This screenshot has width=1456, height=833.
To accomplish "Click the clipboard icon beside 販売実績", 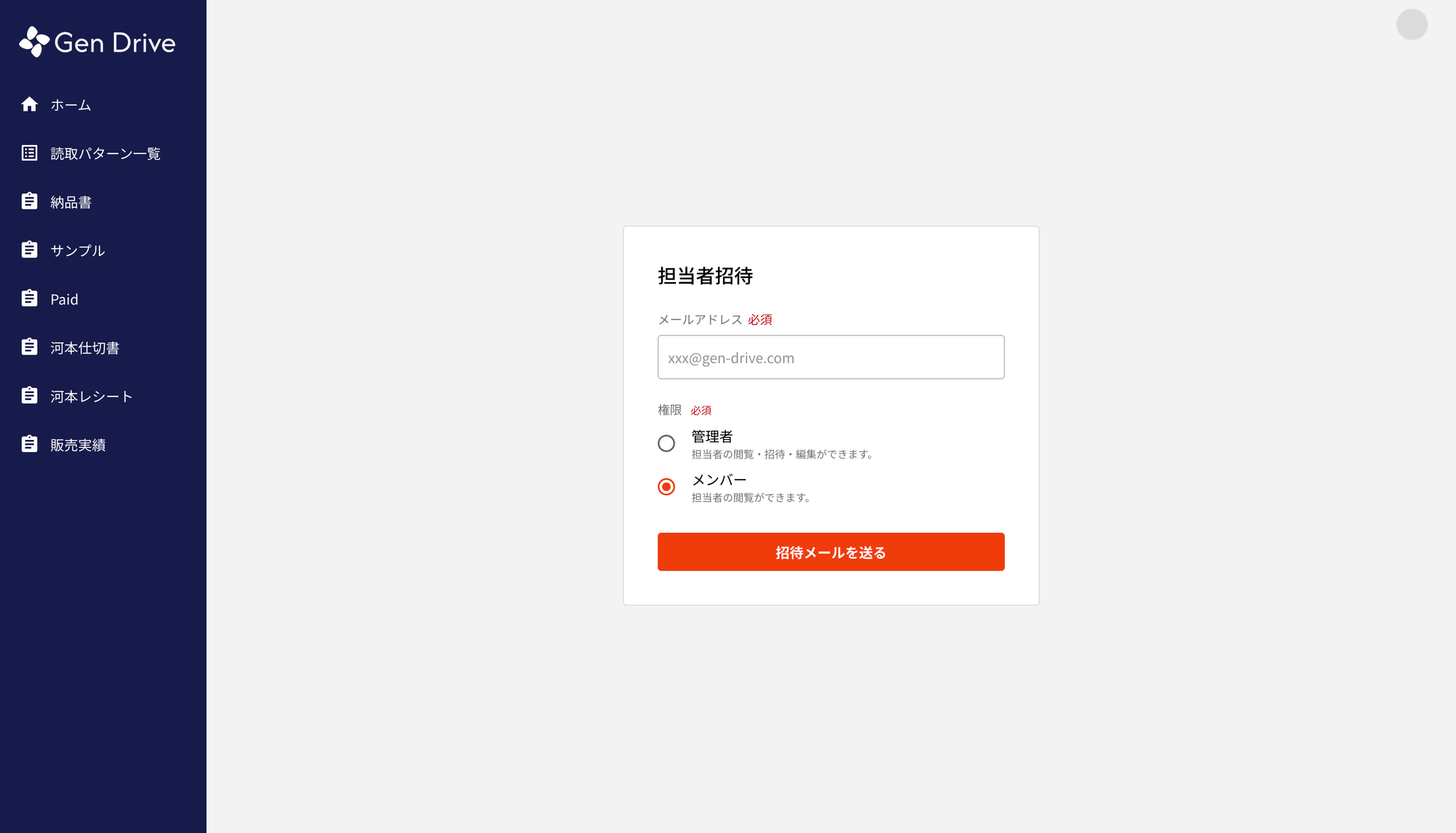I will [29, 444].
